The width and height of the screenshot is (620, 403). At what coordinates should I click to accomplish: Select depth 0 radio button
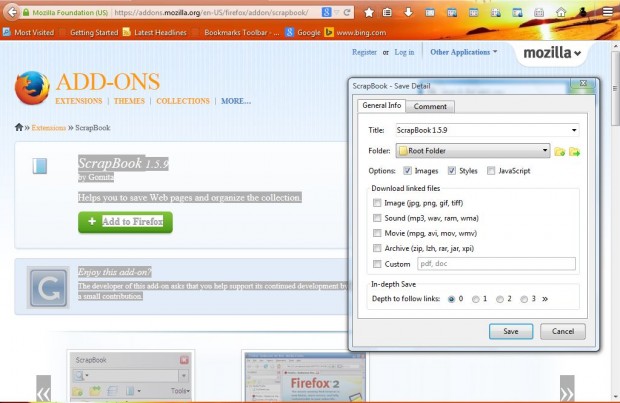coord(451,299)
